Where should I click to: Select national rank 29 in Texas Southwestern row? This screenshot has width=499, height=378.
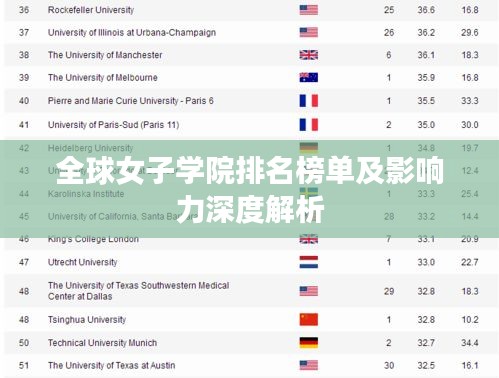click(x=389, y=291)
